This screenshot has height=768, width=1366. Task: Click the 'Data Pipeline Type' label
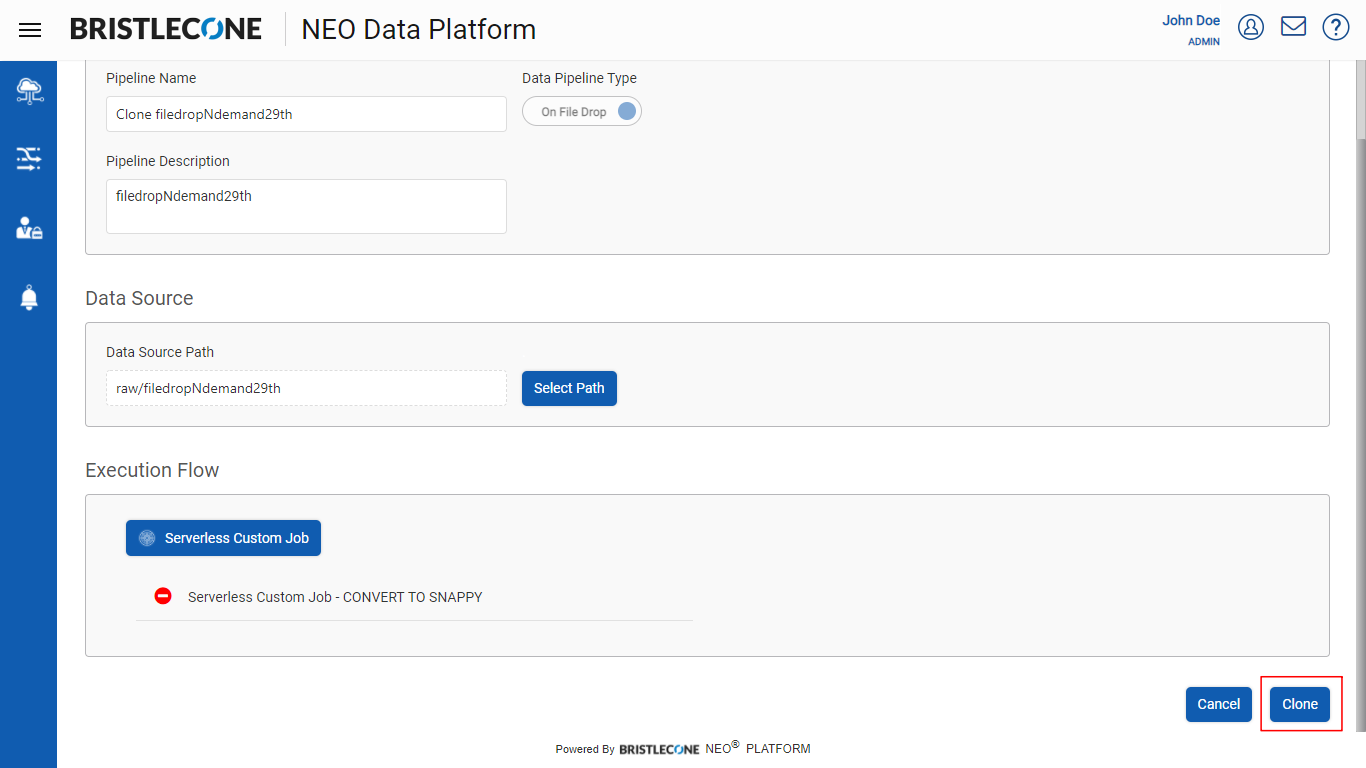coord(579,78)
